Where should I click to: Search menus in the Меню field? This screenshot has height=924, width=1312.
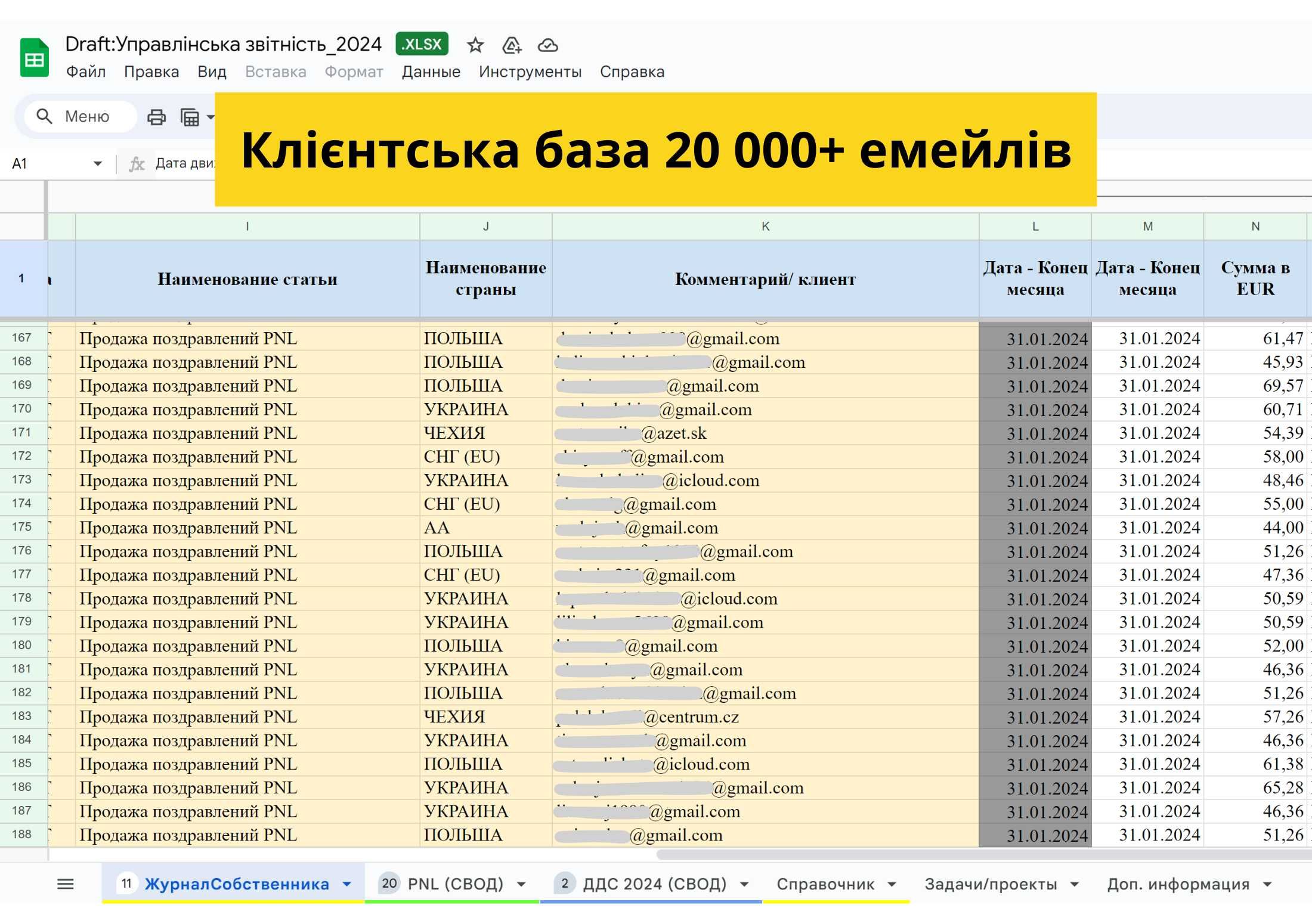tap(81, 116)
